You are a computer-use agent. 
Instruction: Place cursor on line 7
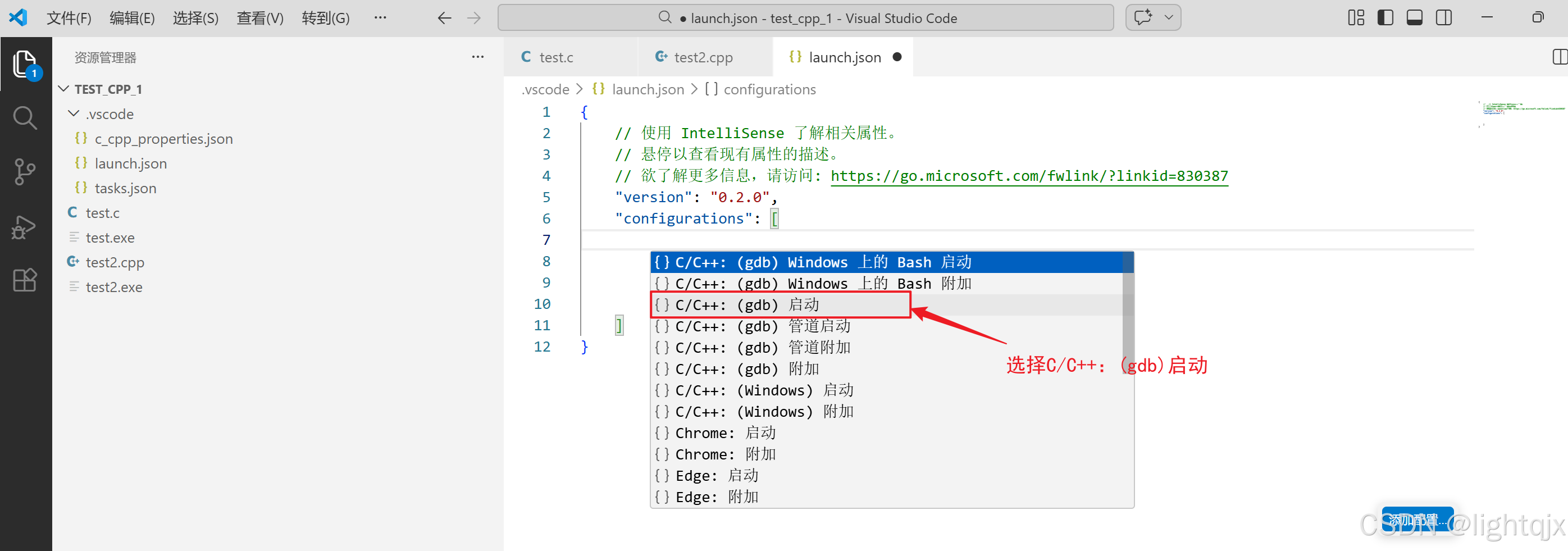(x=1028, y=240)
